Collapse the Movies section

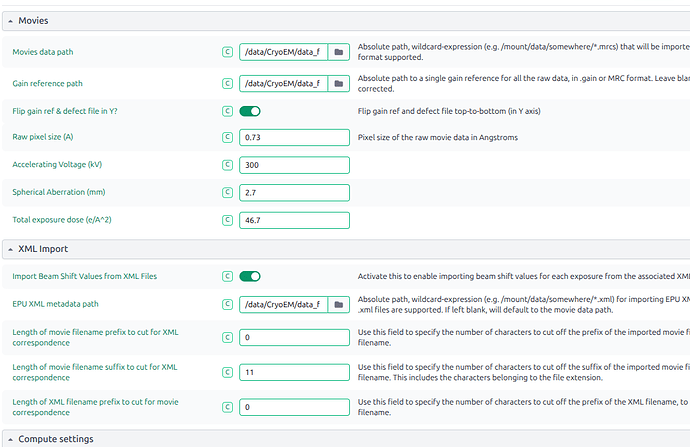tap(10, 21)
